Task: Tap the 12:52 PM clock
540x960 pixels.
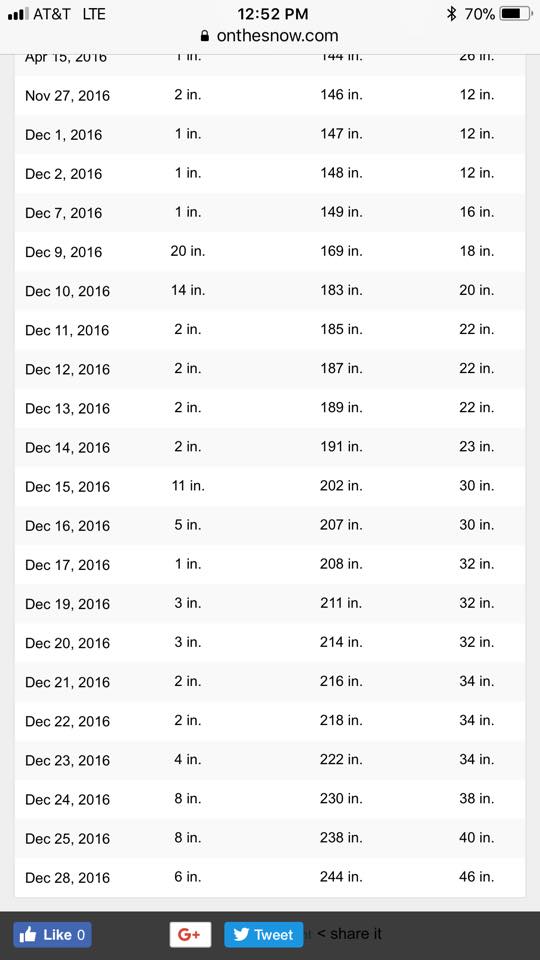Action: (x=272, y=13)
